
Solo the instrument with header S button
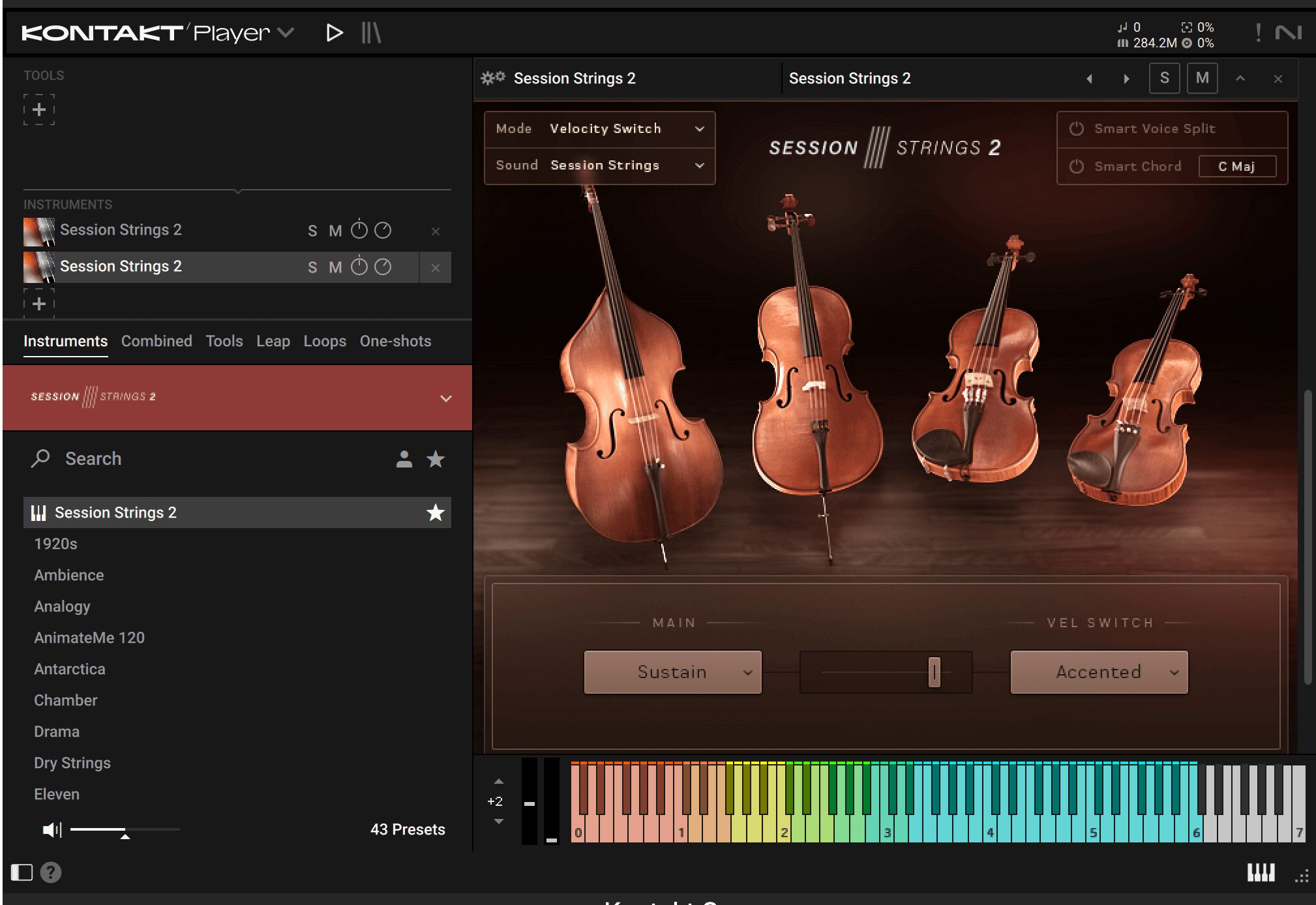tap(1165, 78)
